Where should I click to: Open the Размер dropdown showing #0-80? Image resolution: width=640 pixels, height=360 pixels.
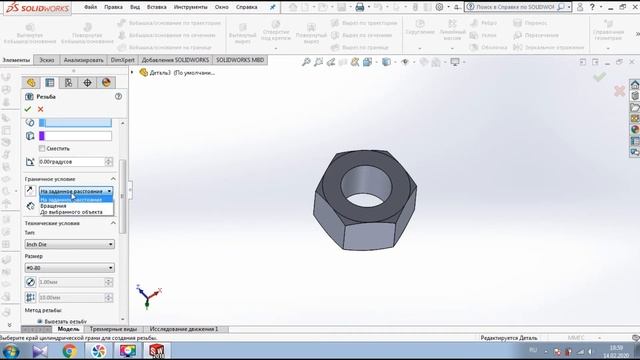(69, 268)
